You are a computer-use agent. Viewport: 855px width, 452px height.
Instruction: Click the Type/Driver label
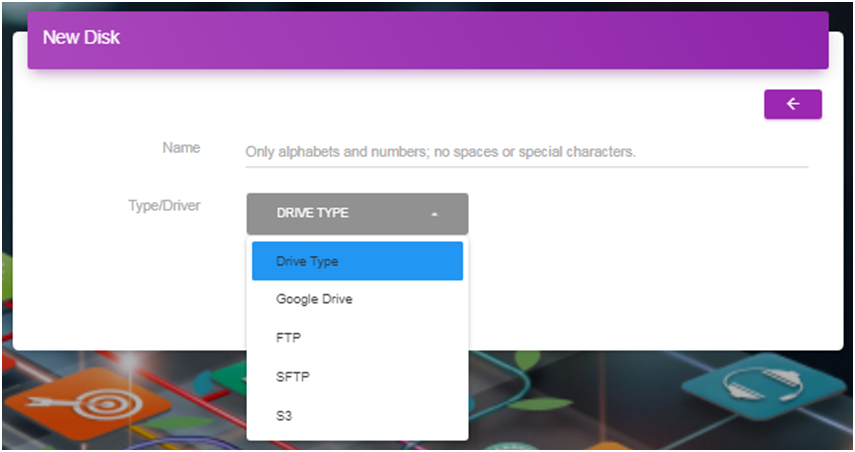click(x=164, y=206)
